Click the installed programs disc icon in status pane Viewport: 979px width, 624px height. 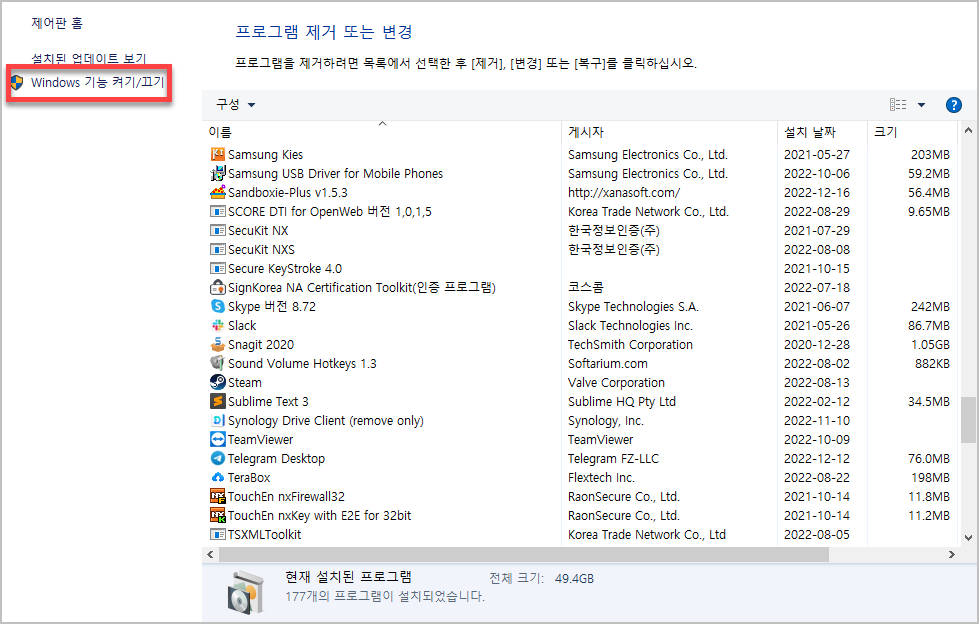pyautogui.click(x=245, y=592)
